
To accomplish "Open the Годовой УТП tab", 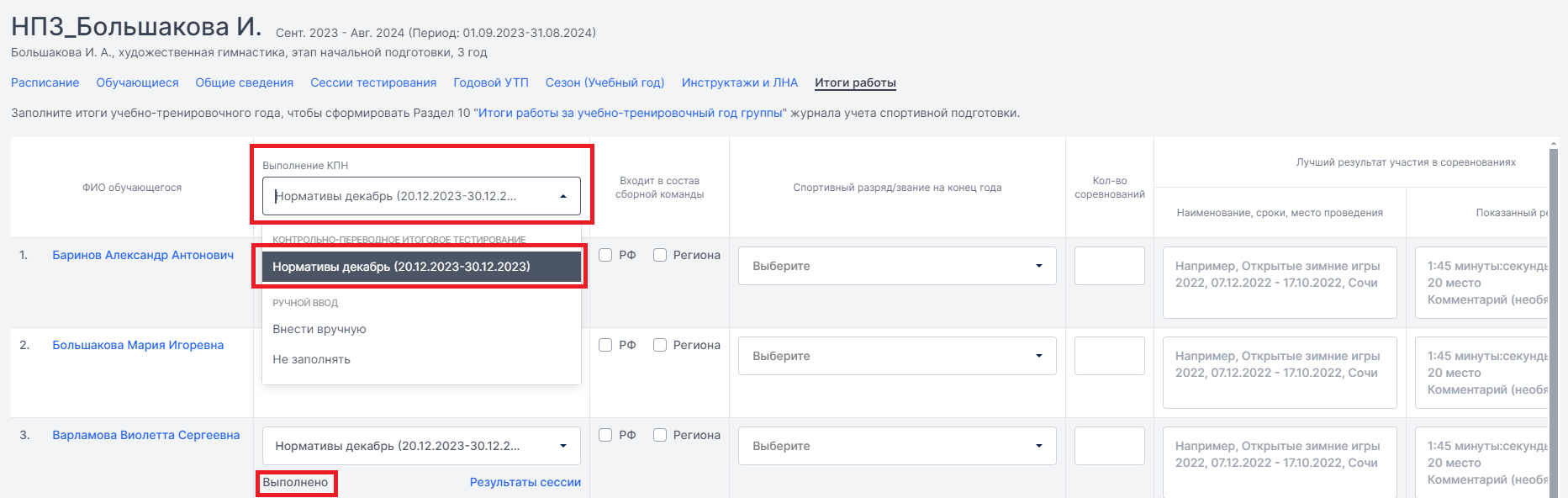I will pyautogui.click(x=491, y=82).
